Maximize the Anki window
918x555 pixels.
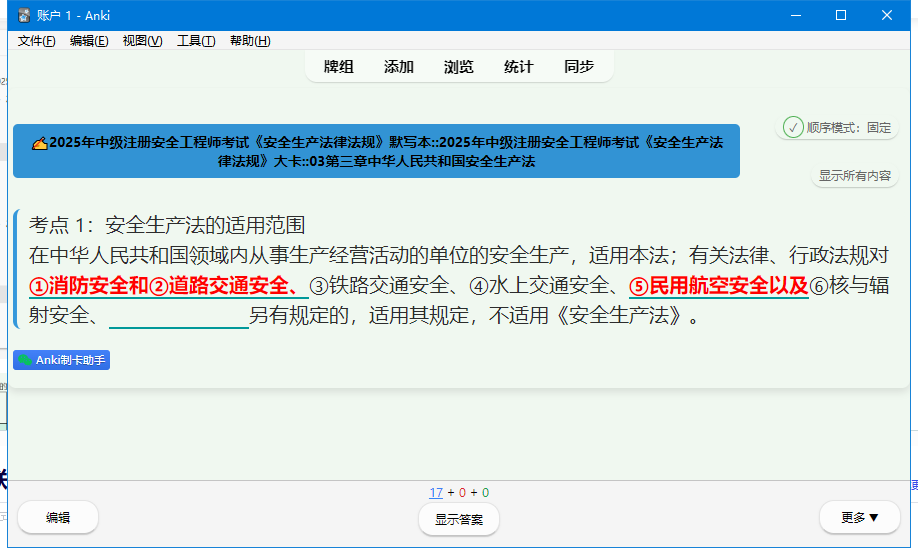tap(841, 16)
